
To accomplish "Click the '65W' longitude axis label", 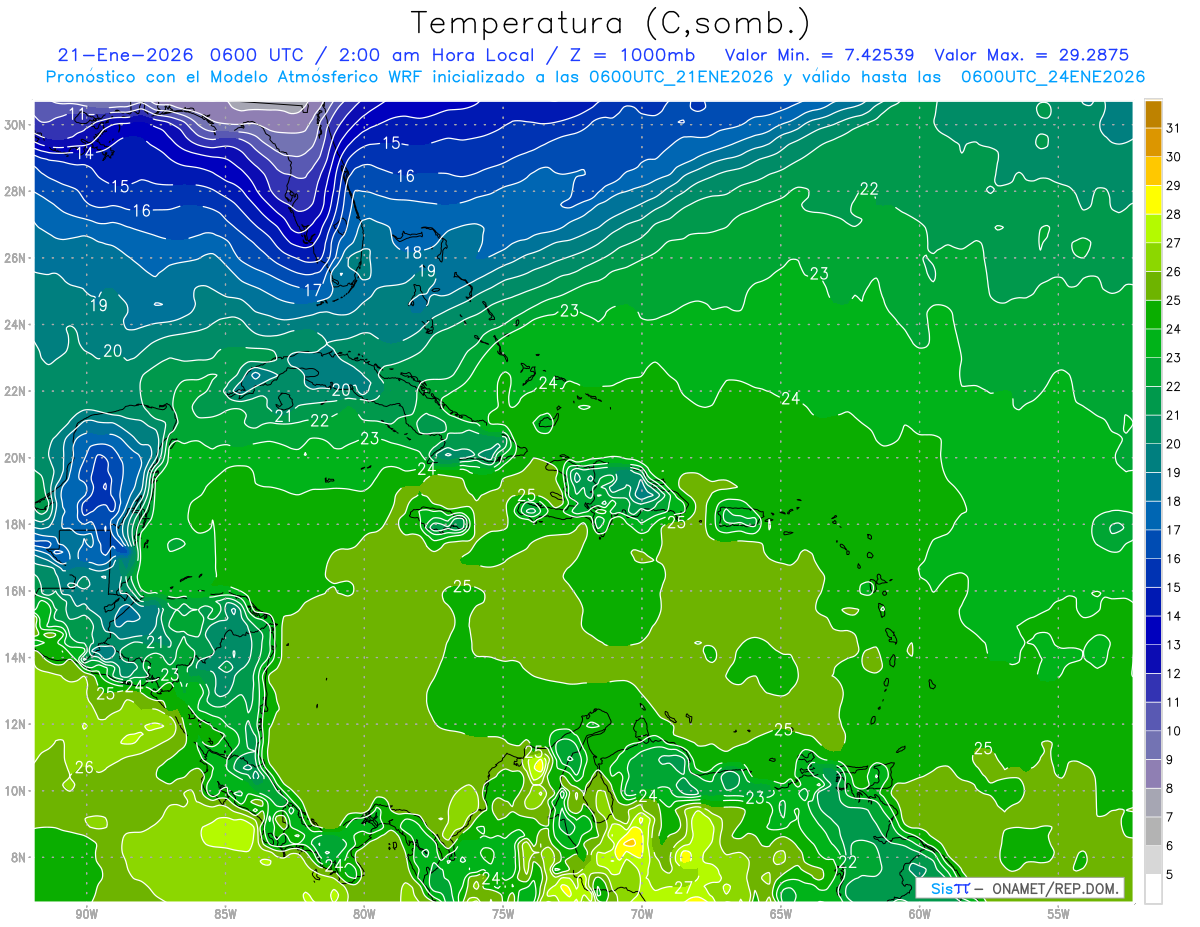I will (781, 915).
